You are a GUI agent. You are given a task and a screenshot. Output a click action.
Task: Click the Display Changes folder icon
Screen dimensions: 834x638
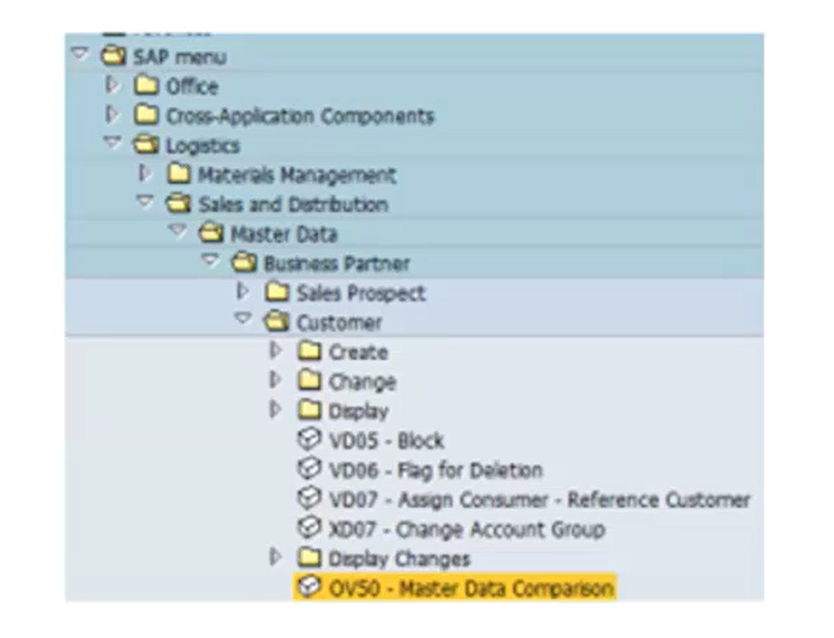[x=310, y=558]
